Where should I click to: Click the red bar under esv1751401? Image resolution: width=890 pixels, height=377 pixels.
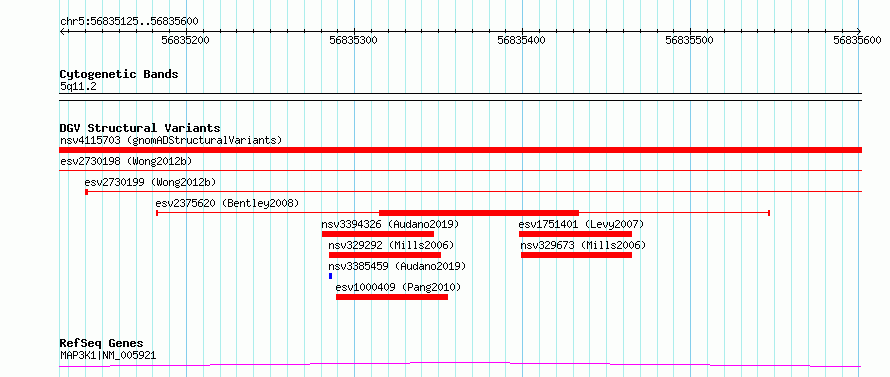[x=575, y=234]
